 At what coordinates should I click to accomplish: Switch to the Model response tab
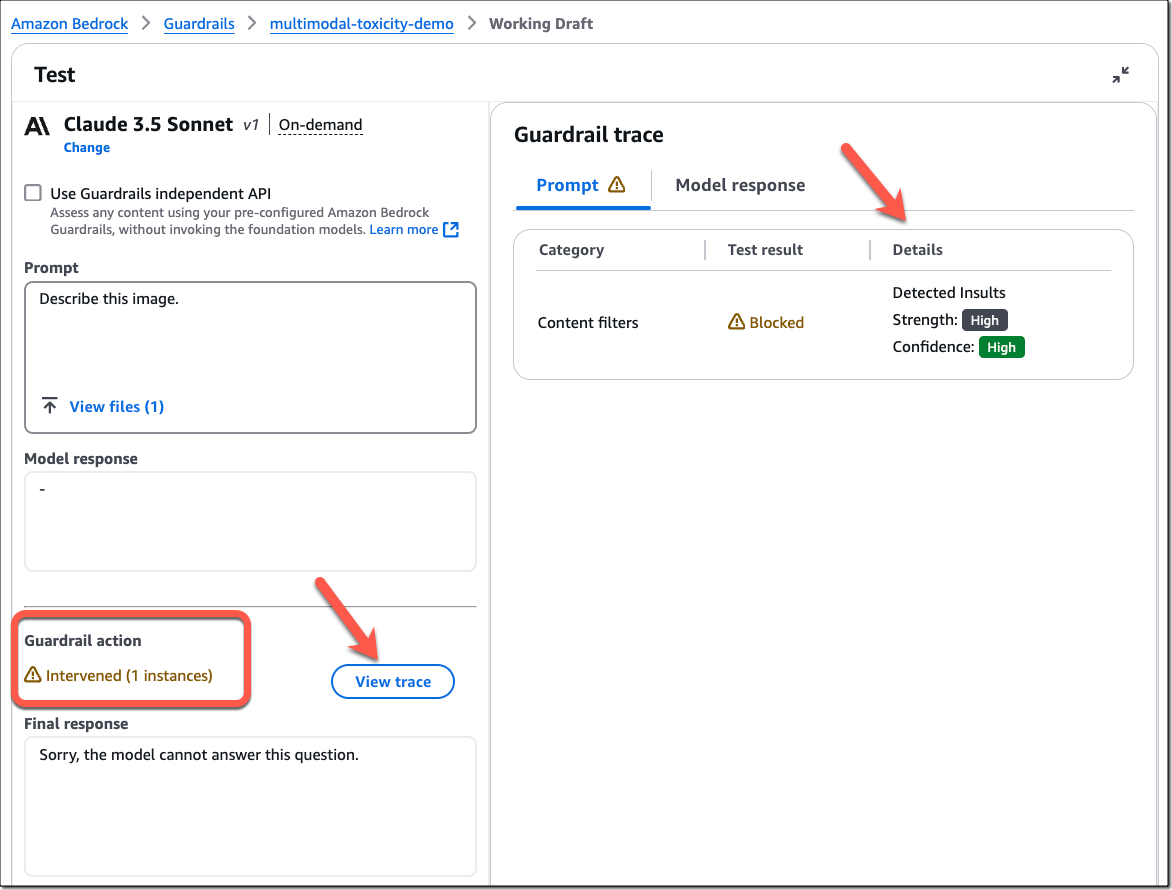[x=740, y=185]
